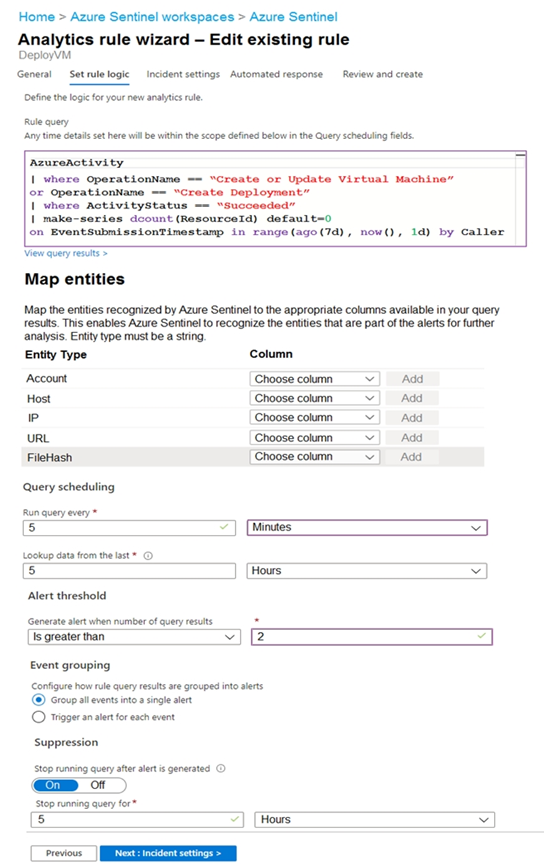This screenshot has width=546, height=868.
Task: Select Trigger an alert for each event
Action: 38,717
